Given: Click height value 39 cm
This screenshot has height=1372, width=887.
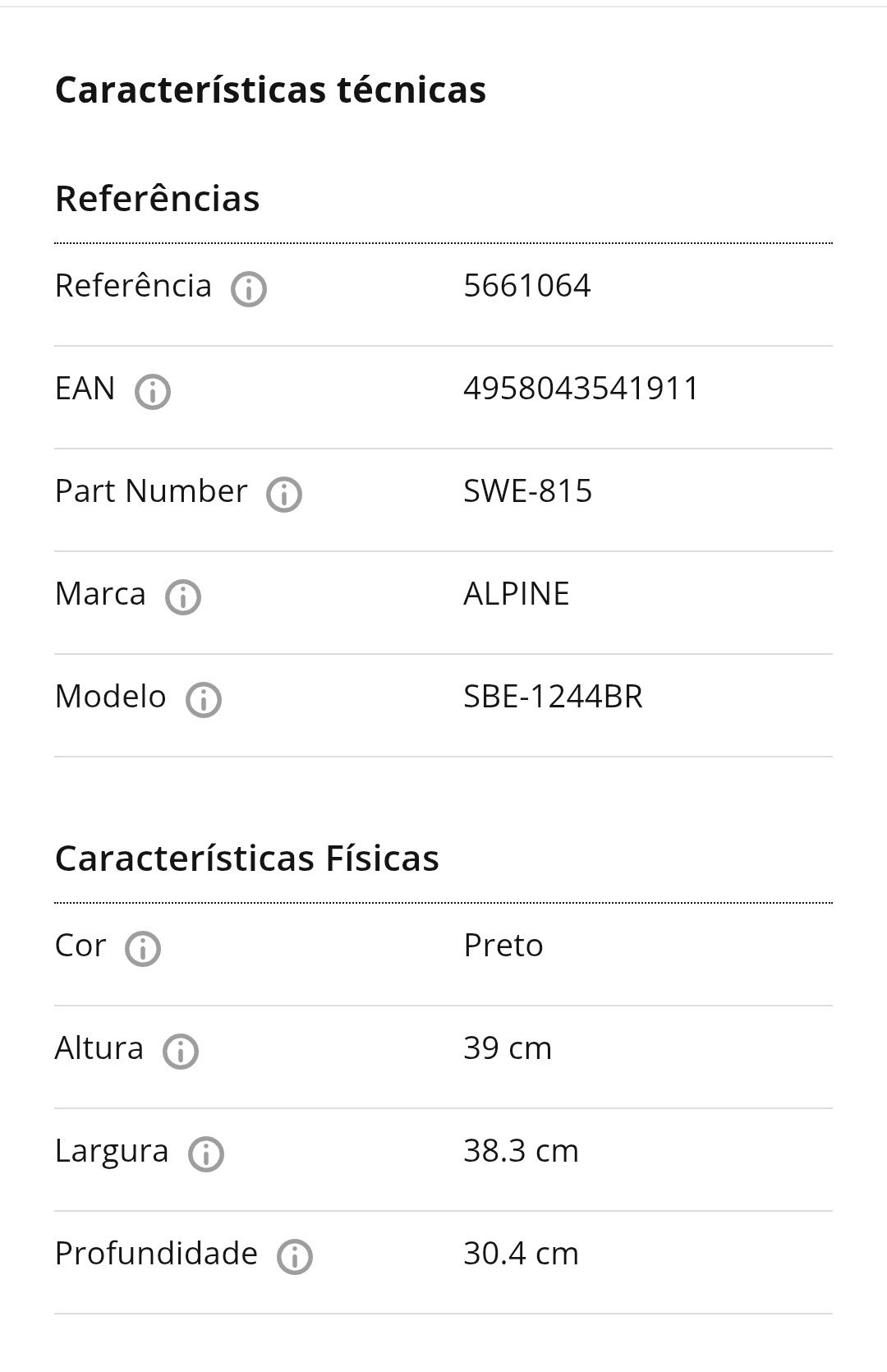Looking at the screenshot, I should 508,1048.
